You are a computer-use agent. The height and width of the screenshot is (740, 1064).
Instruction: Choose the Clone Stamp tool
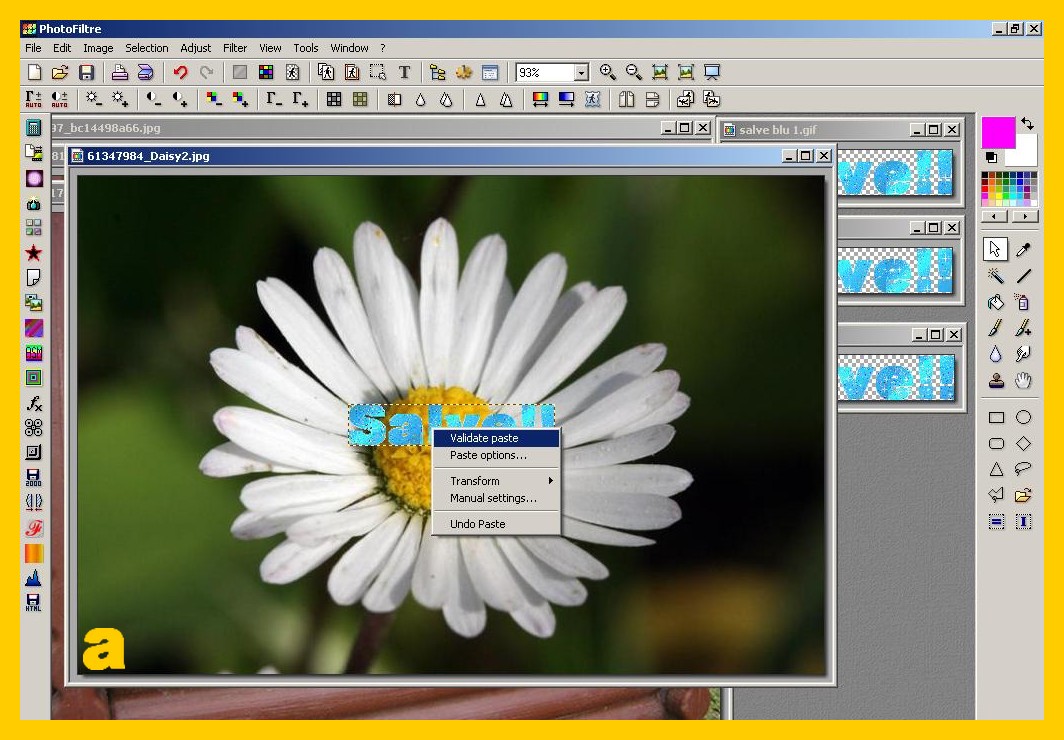pos(996,380)
